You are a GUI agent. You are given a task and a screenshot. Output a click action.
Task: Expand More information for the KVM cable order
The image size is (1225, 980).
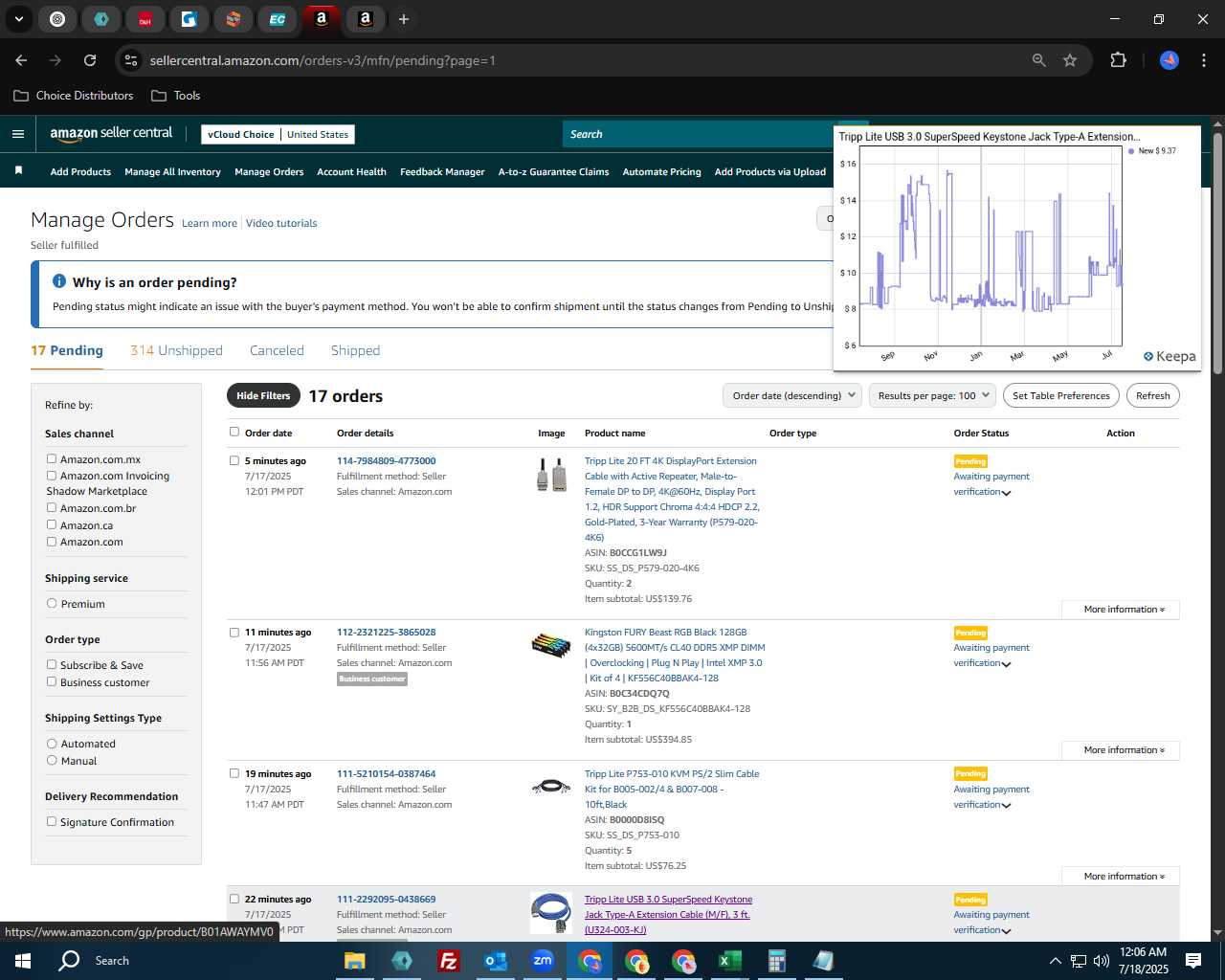[x=1121, y=877]
